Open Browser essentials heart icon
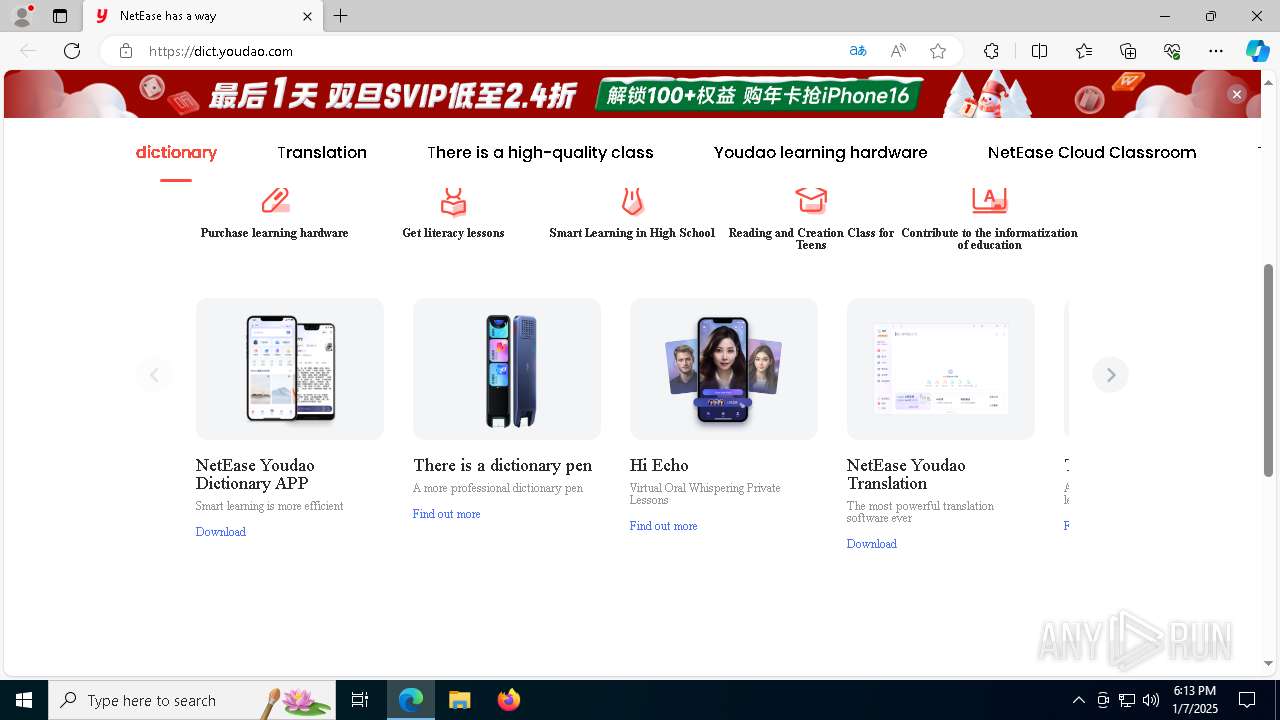The image size is (1280, 720). [1172, 51]
